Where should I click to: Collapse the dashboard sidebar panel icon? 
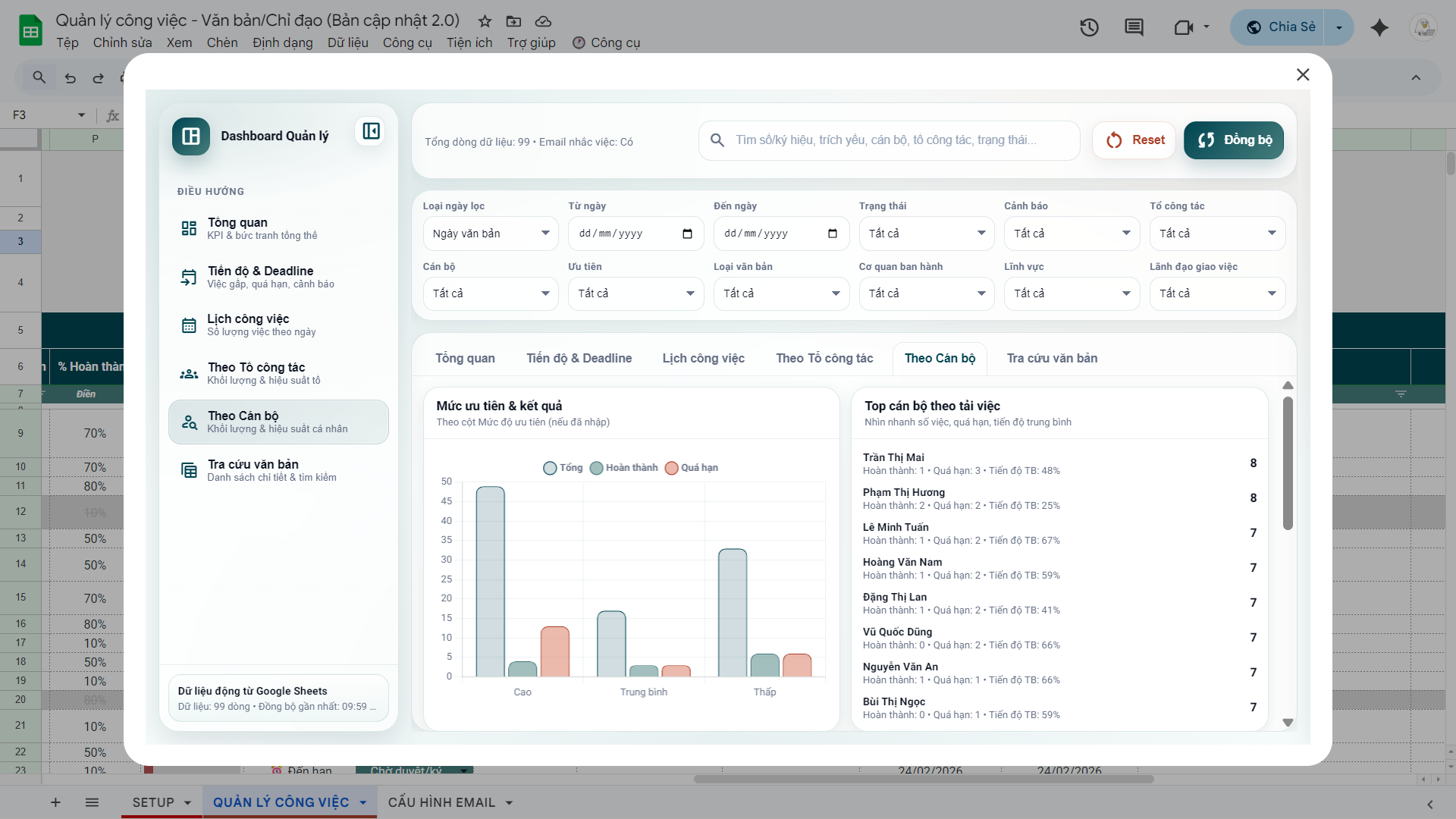pos(371,131)
